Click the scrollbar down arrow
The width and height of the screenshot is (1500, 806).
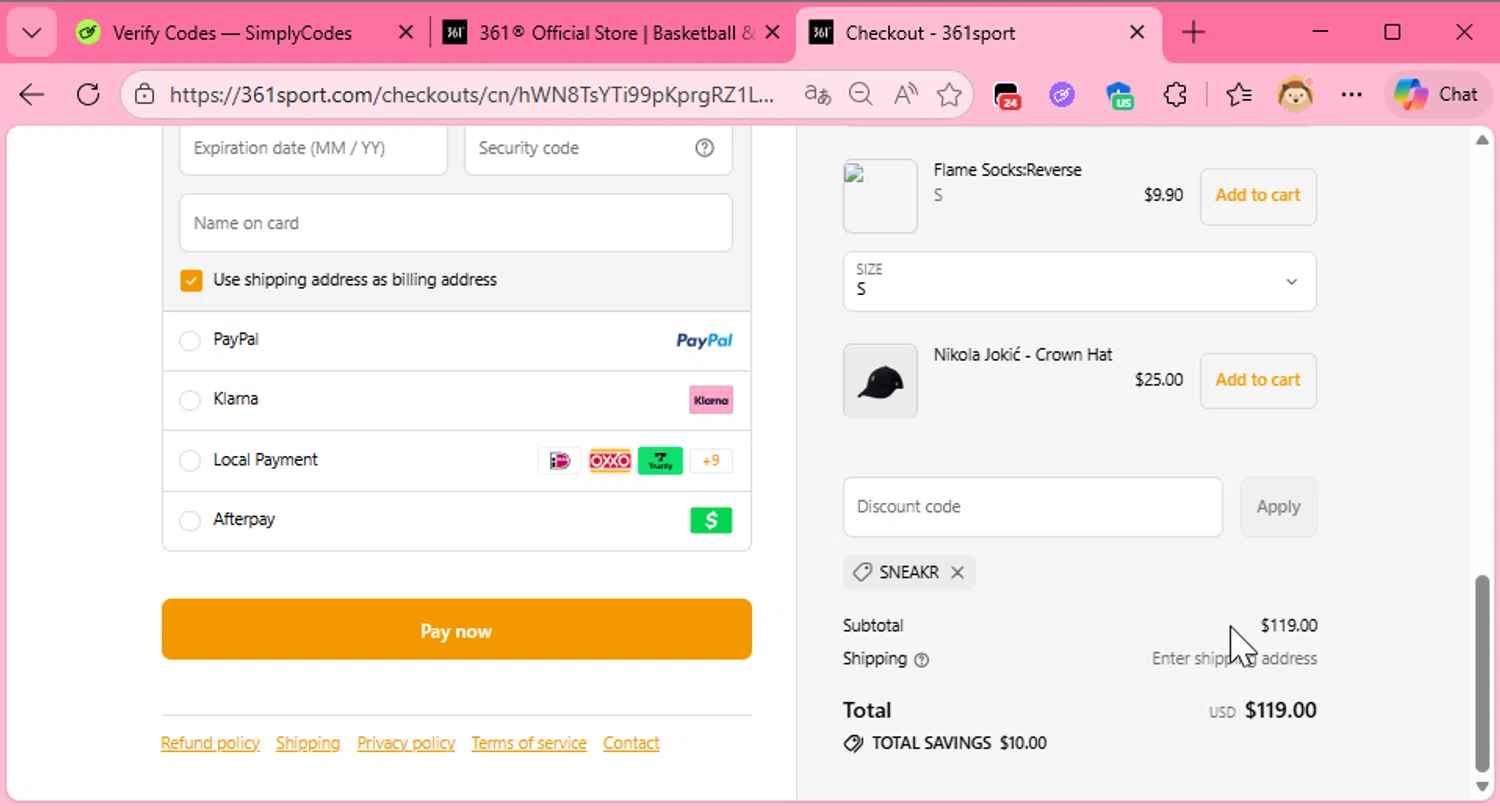1483,789
